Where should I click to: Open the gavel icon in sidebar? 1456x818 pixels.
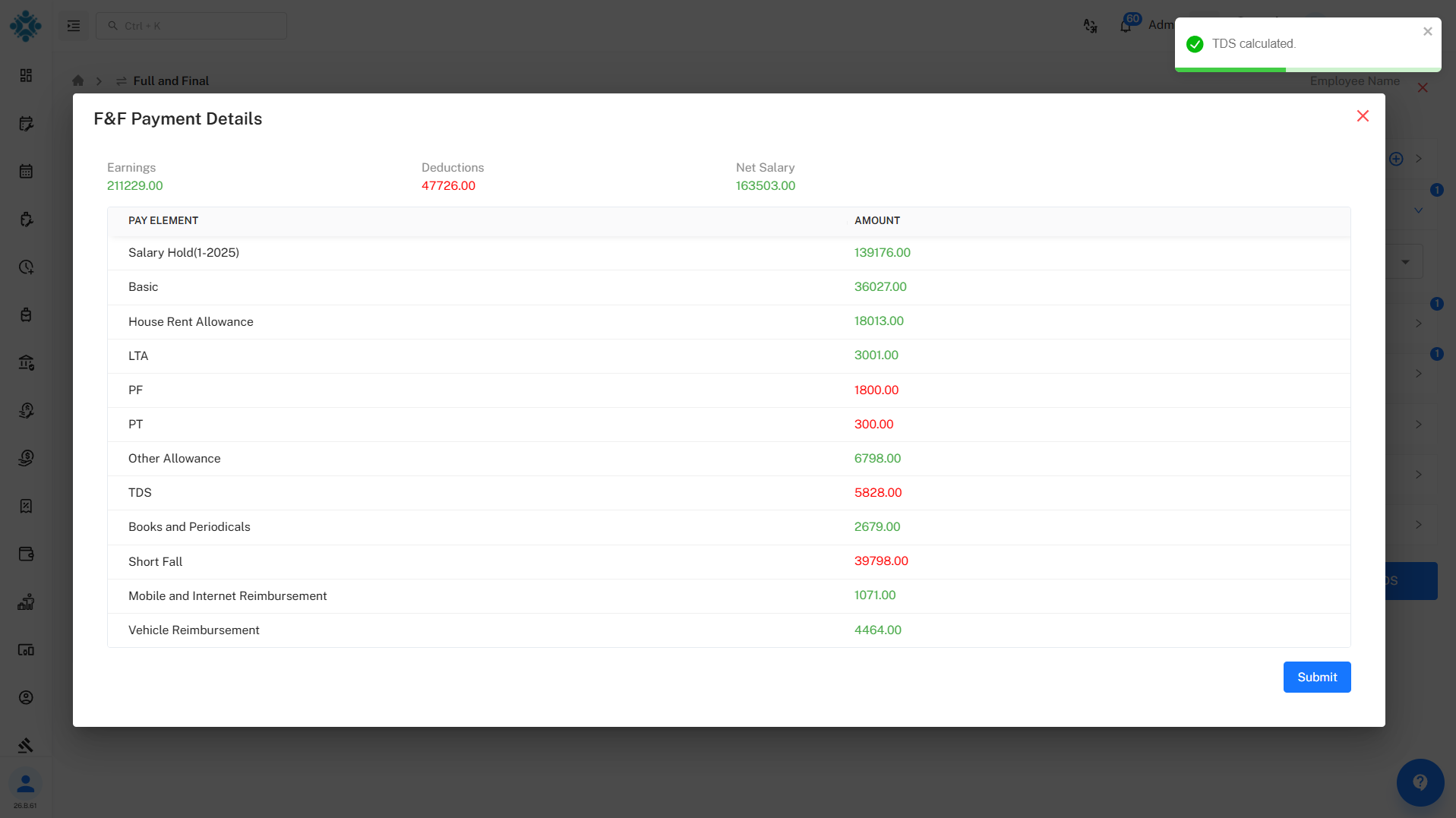26,745
